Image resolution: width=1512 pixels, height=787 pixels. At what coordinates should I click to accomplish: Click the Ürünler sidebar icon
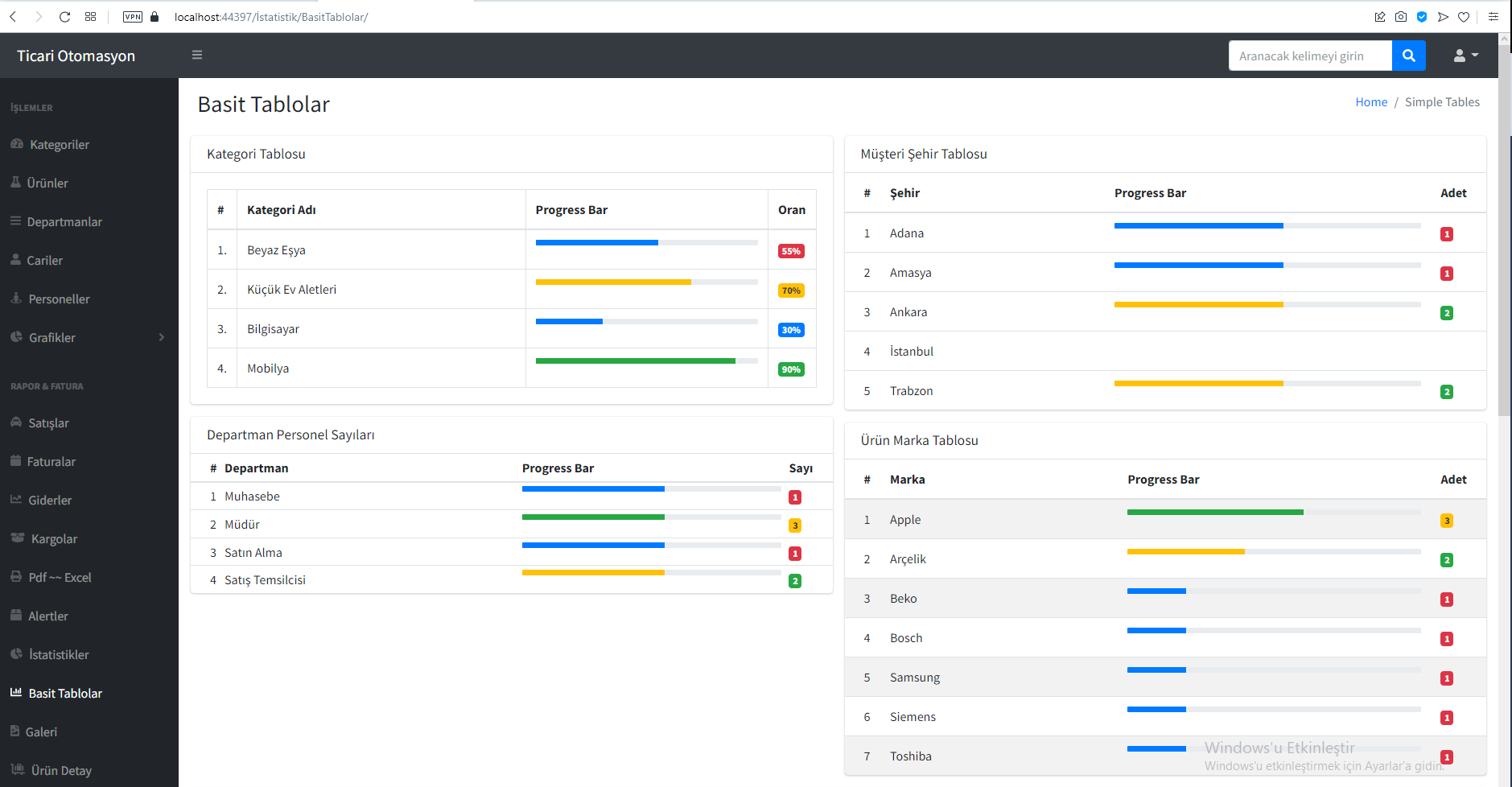click(15, 183)
